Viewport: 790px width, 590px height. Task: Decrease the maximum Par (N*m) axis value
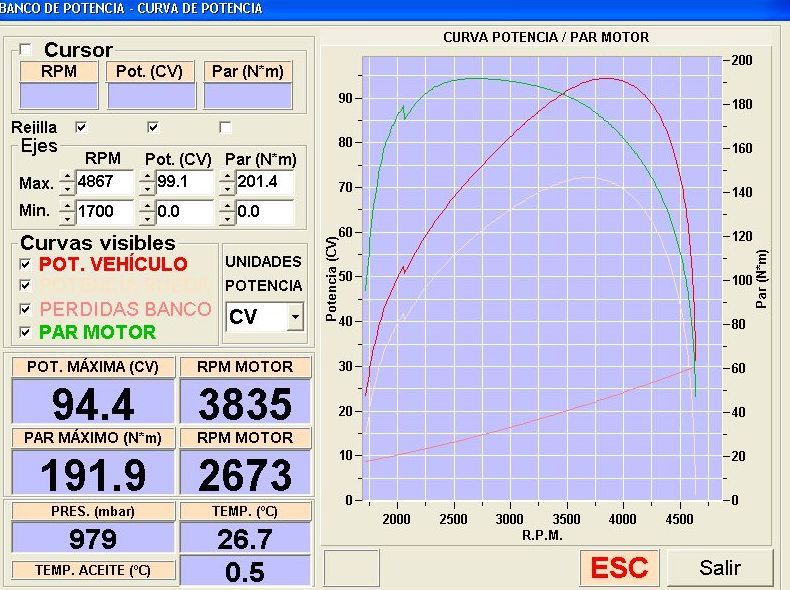(x=228, y=190)
